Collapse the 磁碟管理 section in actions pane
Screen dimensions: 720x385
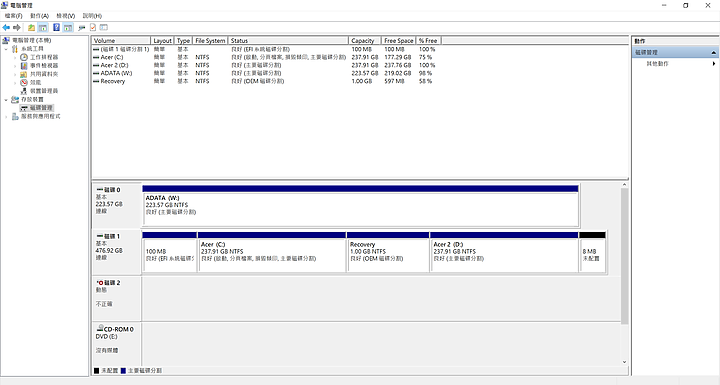click(x=713, y=52)
